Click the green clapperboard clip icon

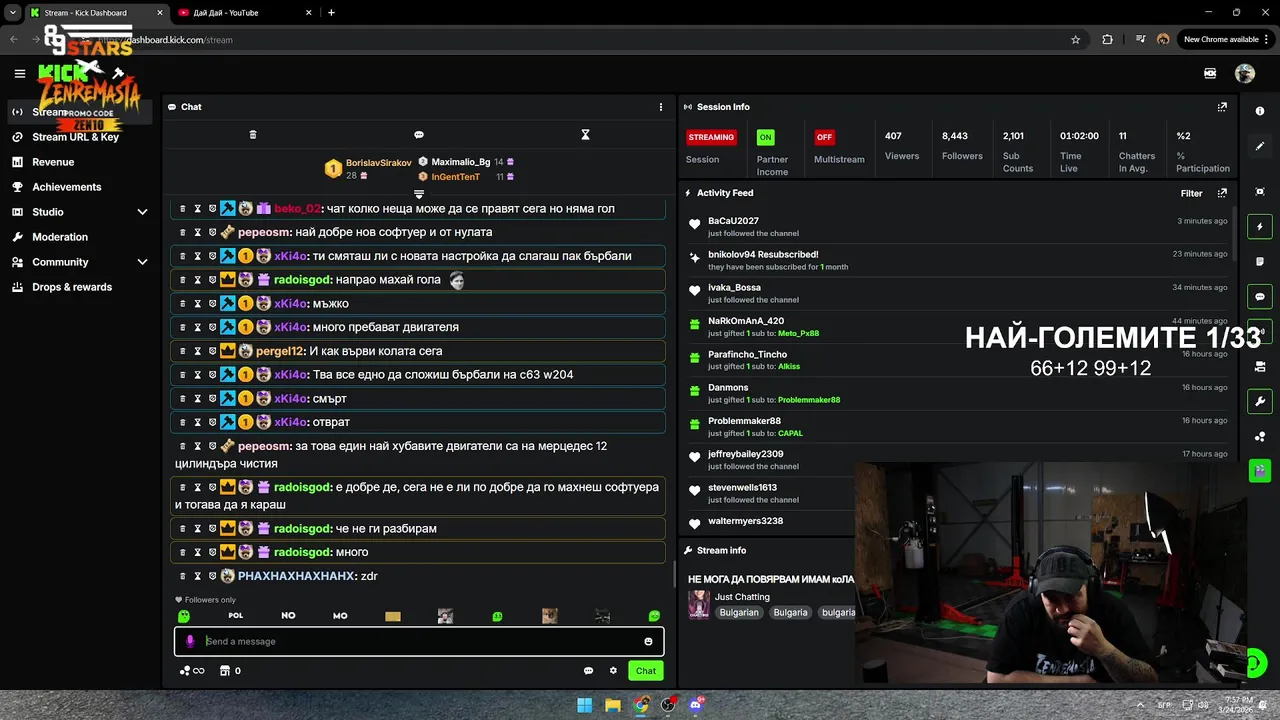tap(1260, 470)
